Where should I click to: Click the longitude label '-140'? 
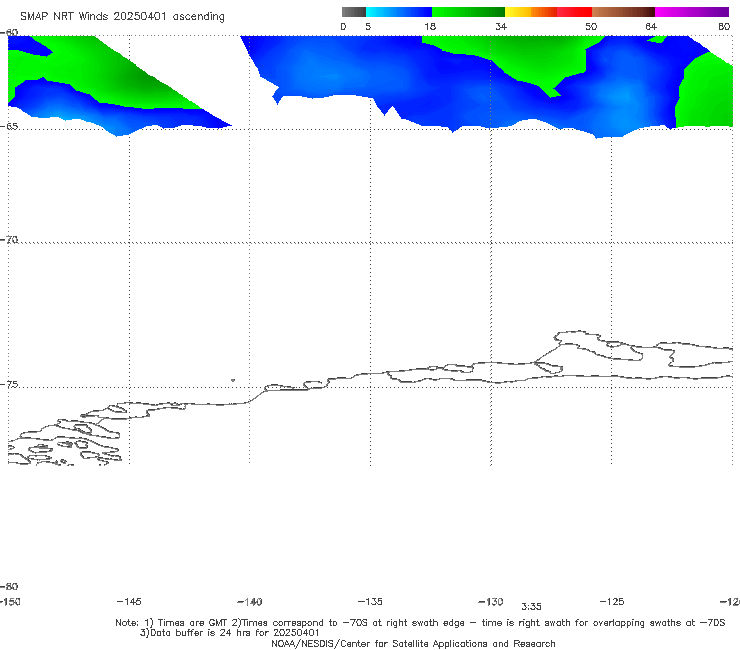coord(250,601)
